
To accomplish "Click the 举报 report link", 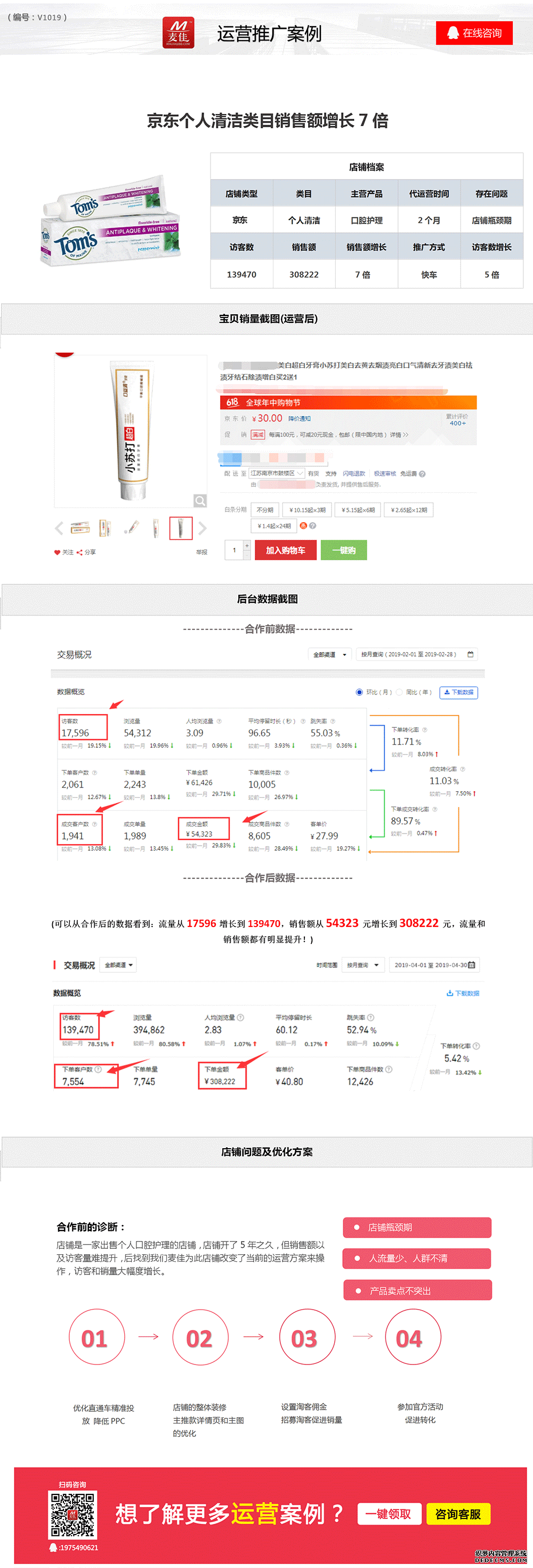I will point(201,552).
